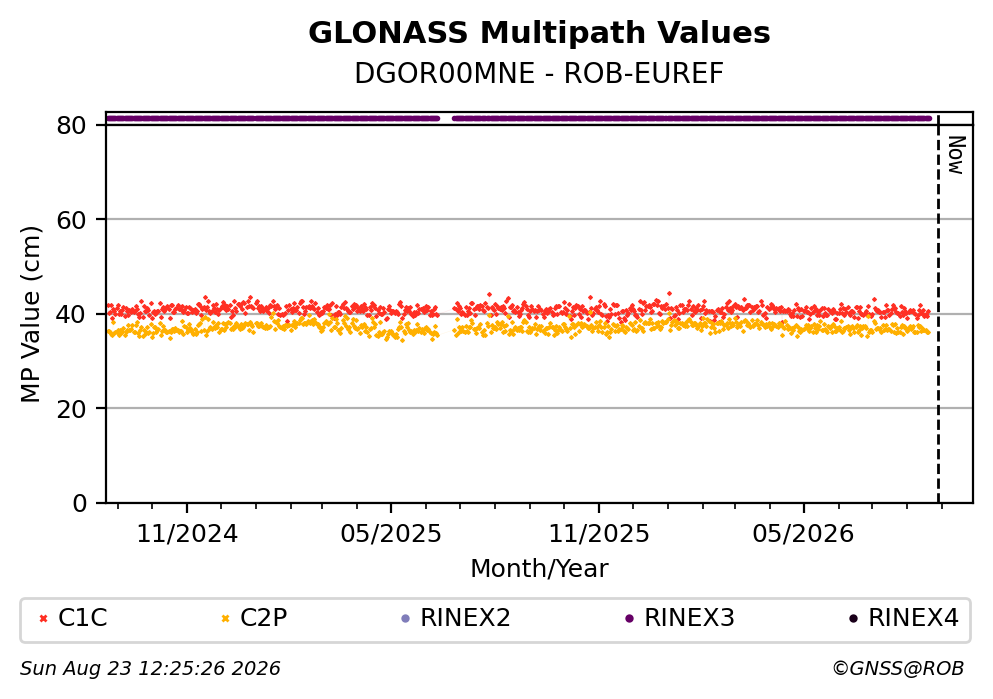This screenshot has width=993, height=699.
Task: Click the dashed Now marker line
Action: pos(938,308)
